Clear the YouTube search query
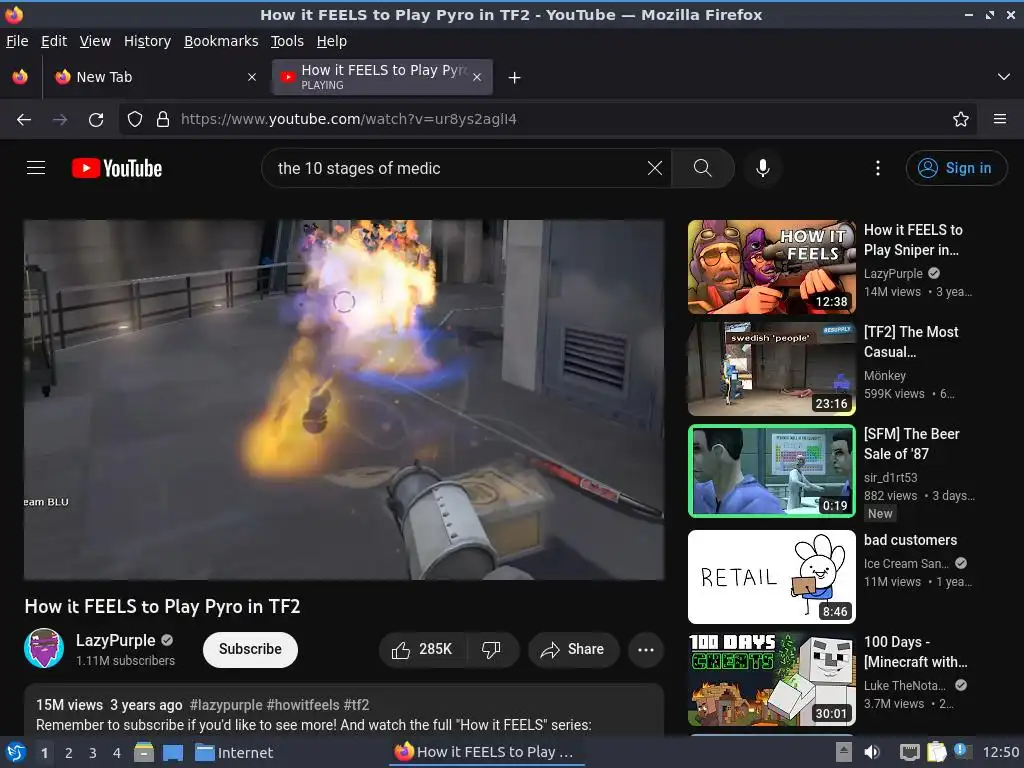 coord(655,168)
